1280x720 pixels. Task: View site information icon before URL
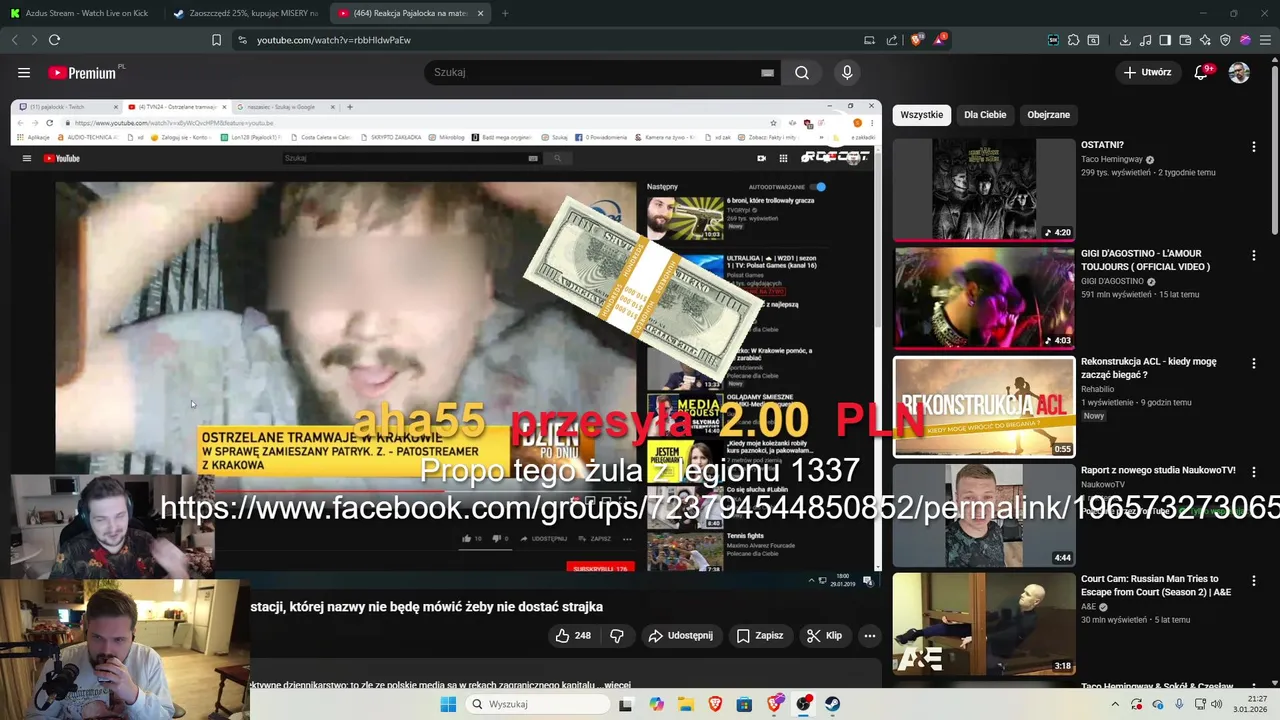click(x=241, y=40)
